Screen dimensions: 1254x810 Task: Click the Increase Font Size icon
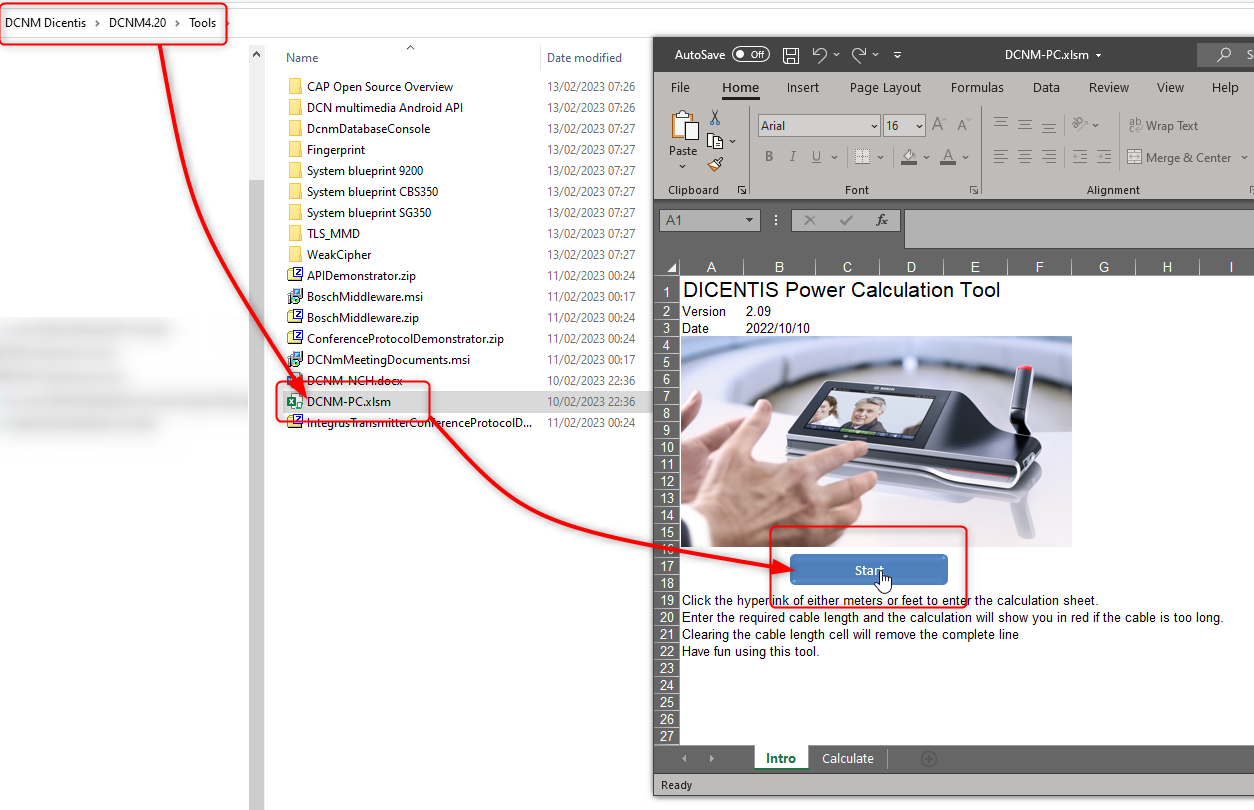939,125
